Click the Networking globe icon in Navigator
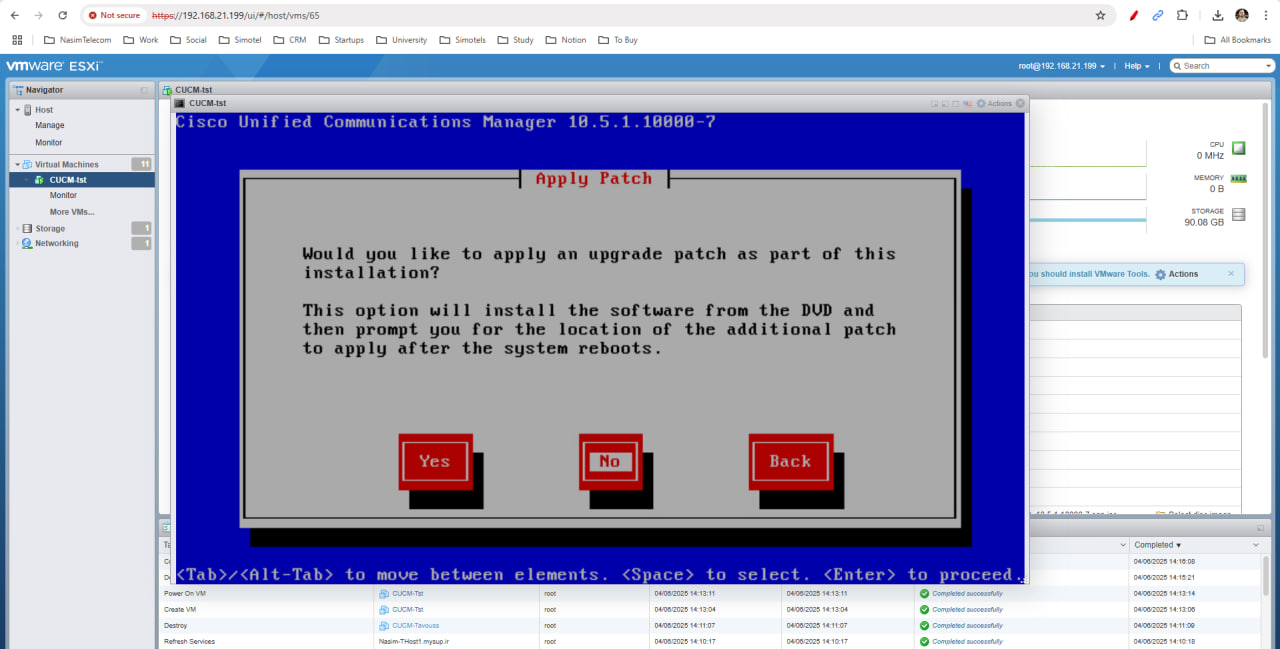The height and width of the screenshot is (649, 1280). point(28,243)
